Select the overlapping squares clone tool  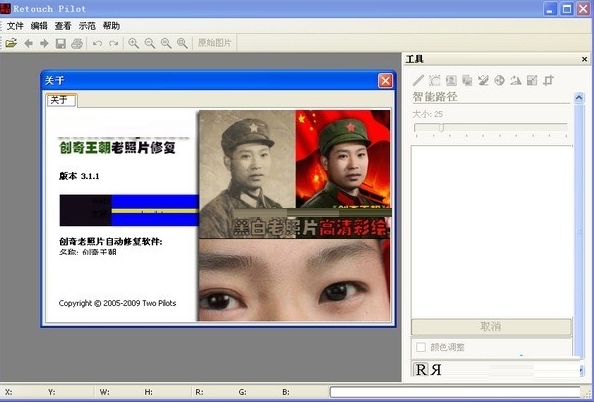(x=467, y=80)
